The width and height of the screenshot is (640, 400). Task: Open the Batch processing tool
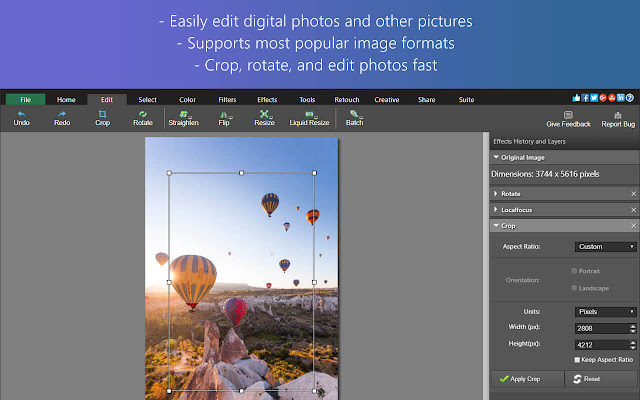tap(354, 114)
